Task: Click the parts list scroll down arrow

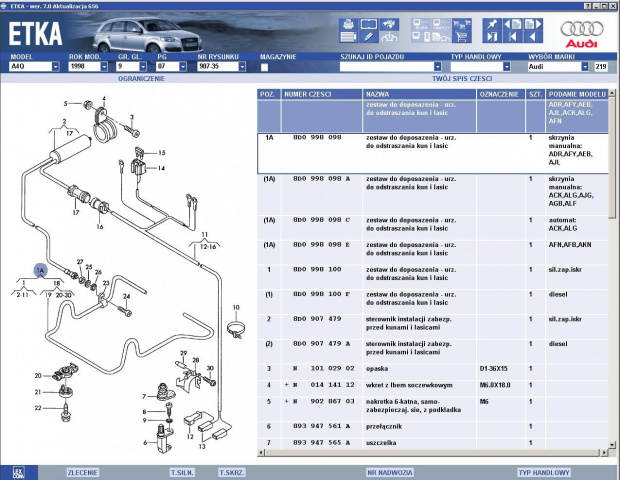Action: pos(612,445)
